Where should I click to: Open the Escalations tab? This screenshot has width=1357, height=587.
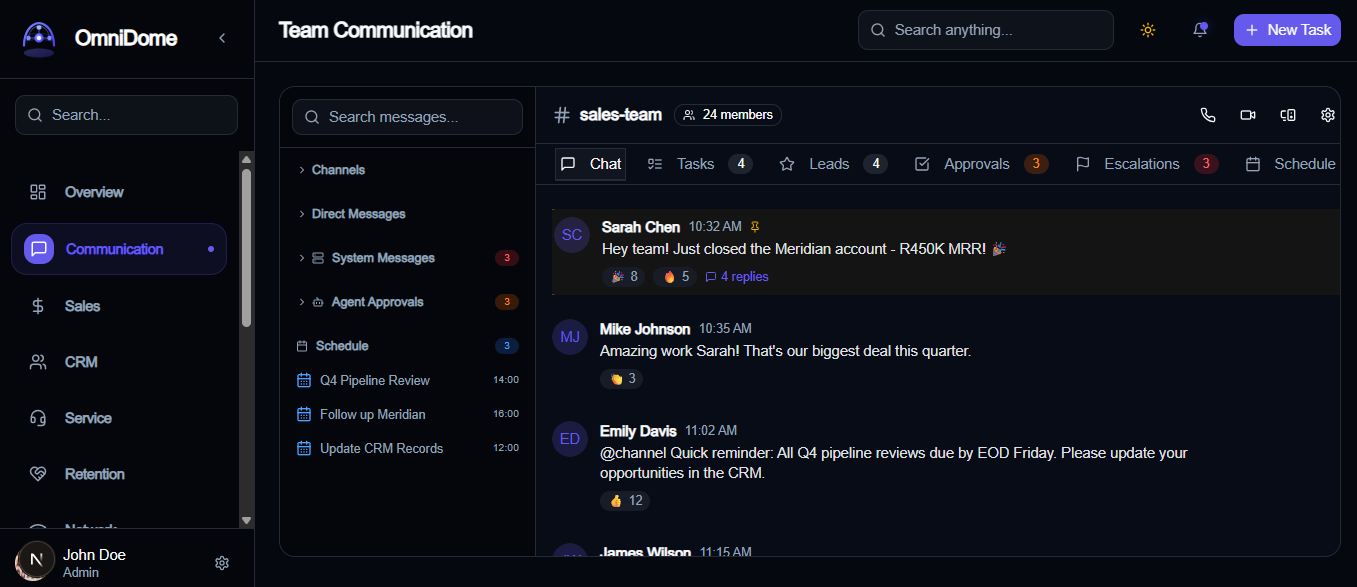click(x=1146, y=164)
